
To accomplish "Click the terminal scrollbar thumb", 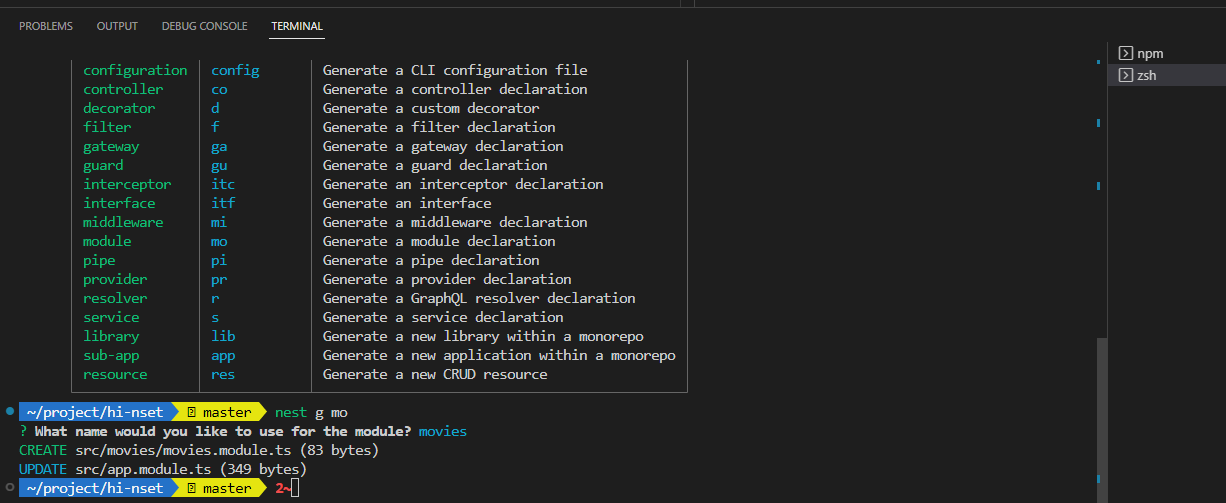I will 1102,419.
